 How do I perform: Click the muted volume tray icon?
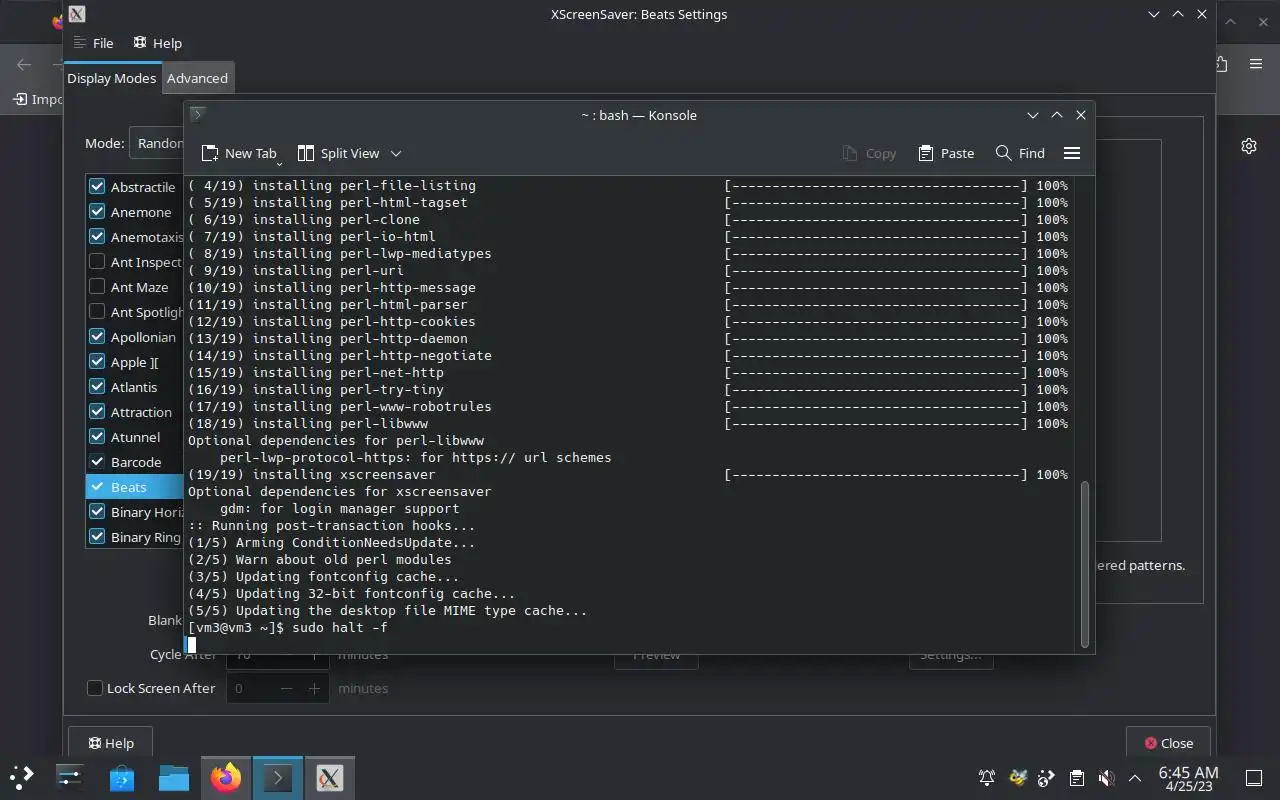[1106, 777]
